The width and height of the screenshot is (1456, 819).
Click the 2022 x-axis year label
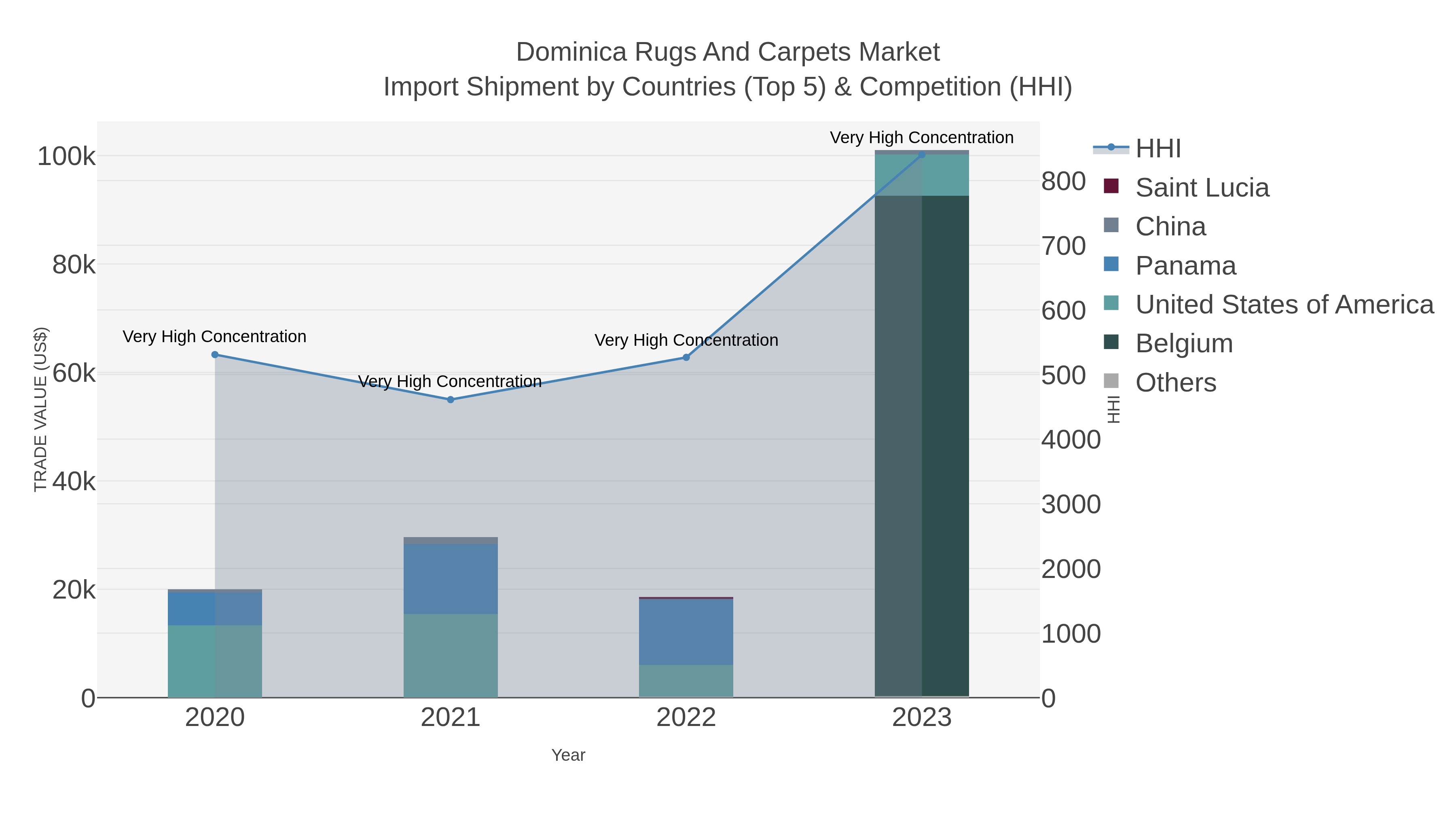click(686, 718)
